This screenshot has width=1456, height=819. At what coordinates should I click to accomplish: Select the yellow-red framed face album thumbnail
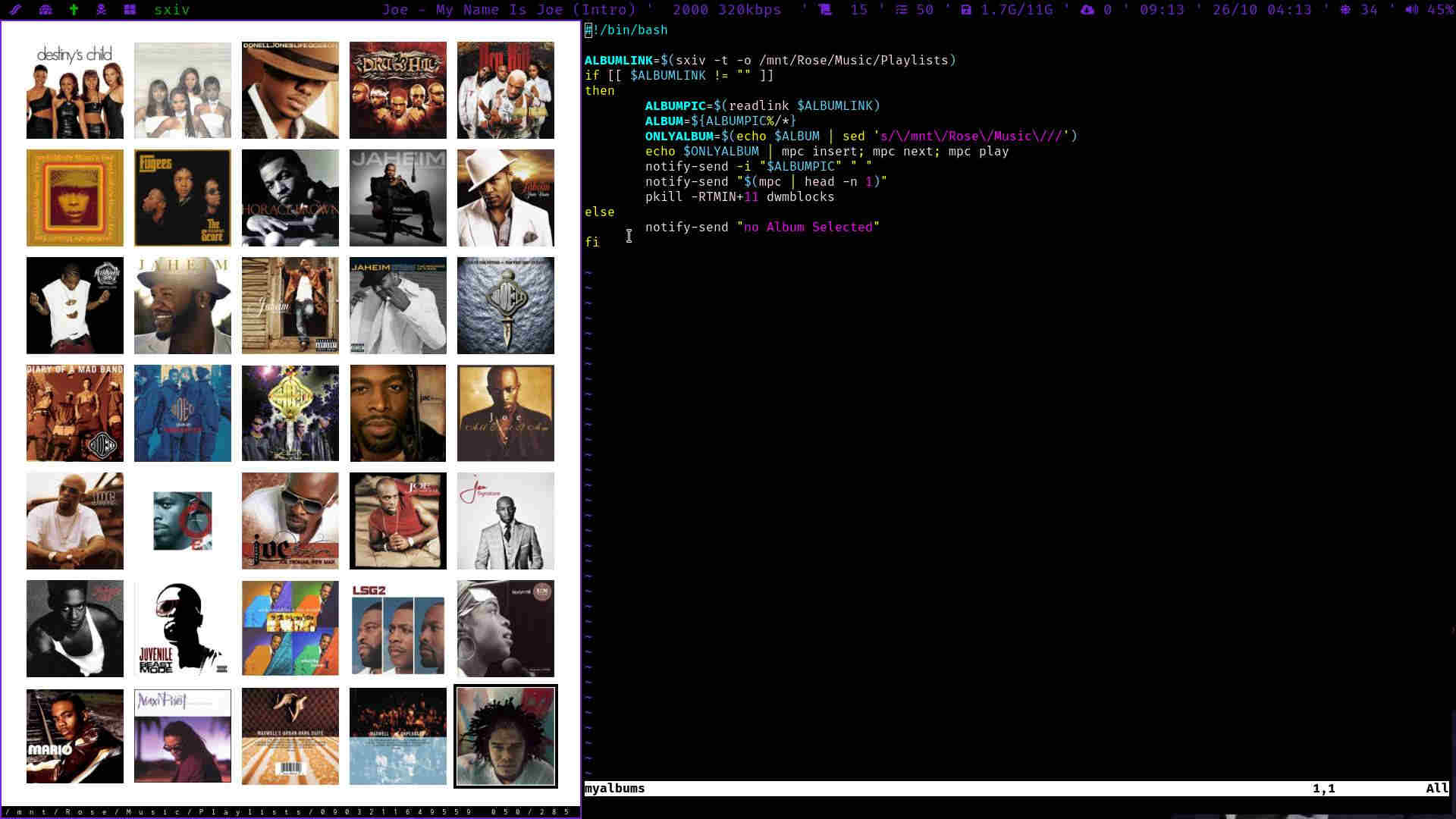[75, 198]
